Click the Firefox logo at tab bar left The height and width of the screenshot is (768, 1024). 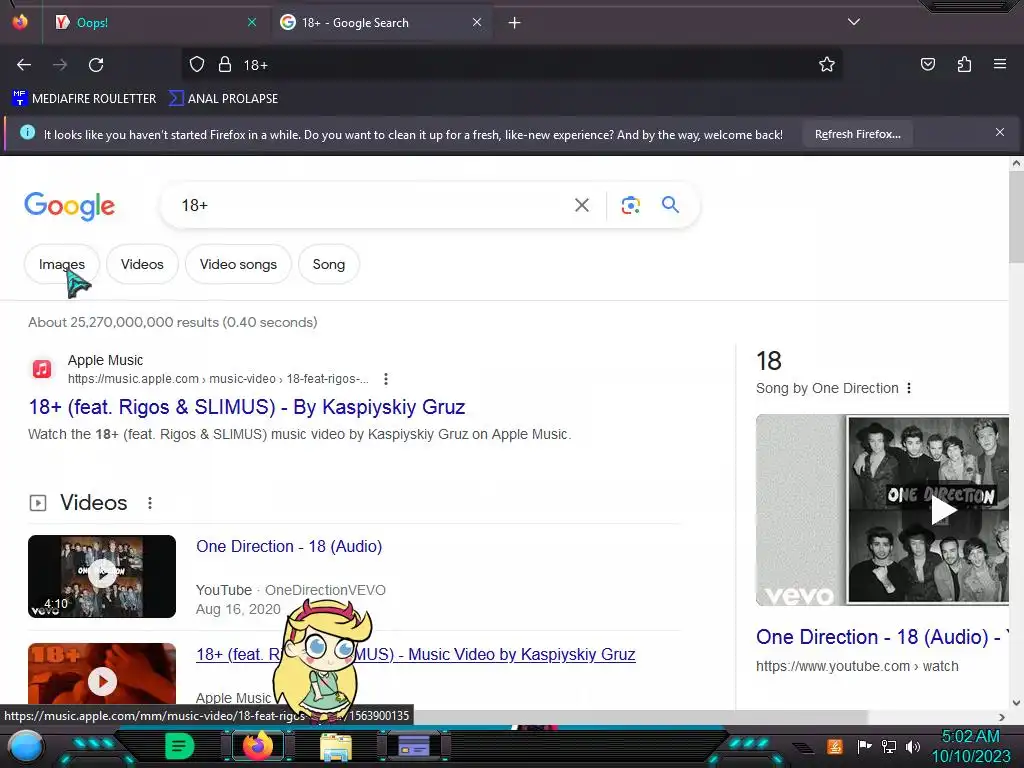point(20,22)
